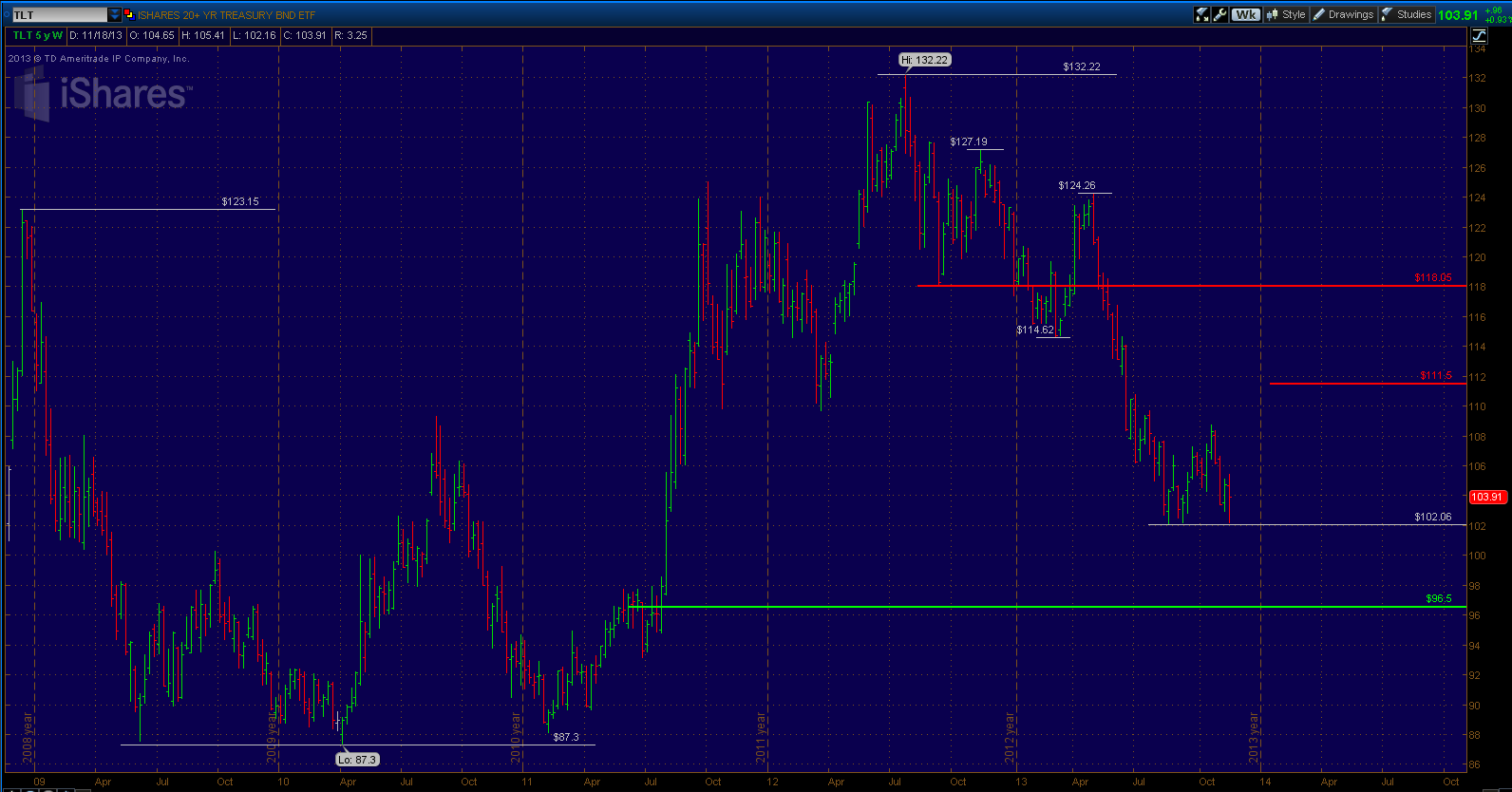Viewport: 1512px width, 792px height.
Task: Click the H: 105.41 high value
Action: click(203, 35)
